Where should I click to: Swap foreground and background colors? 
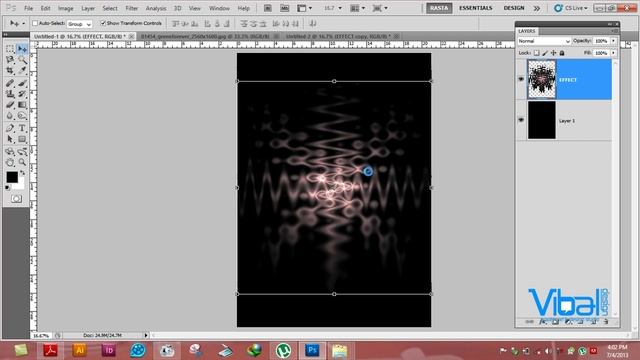pos(22,173)
